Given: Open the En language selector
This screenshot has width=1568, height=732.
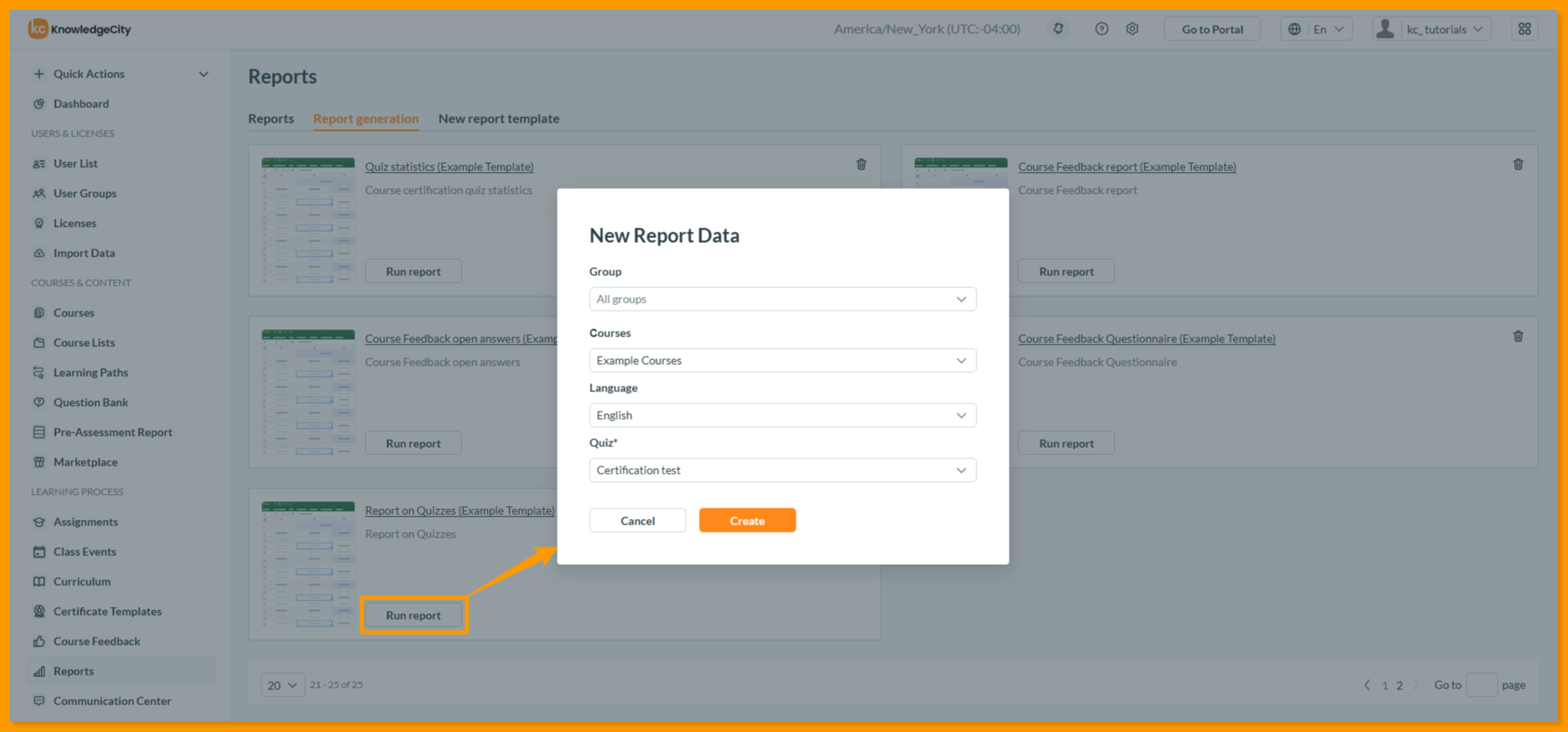Looking at the screenshot, I should click(x=1316, y=29).
